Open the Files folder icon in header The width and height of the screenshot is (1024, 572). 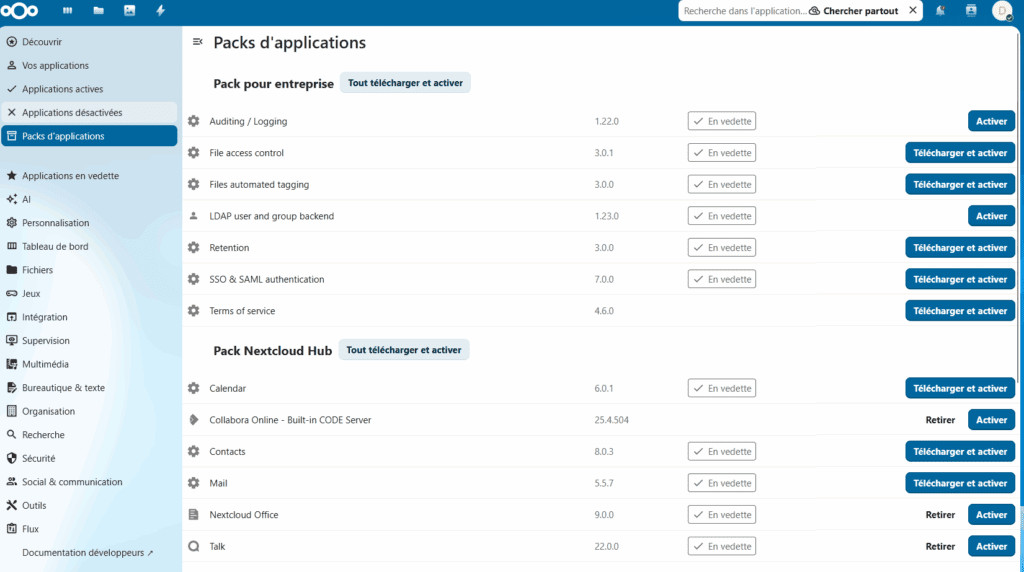coord(98,11)
